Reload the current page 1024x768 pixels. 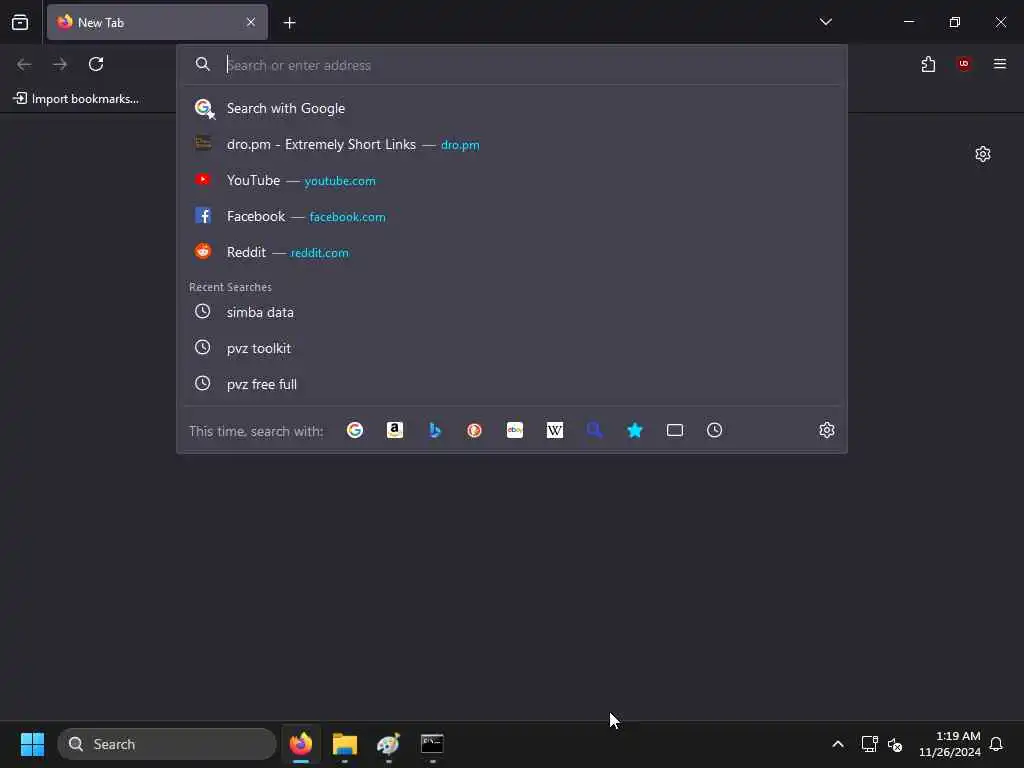[96, 64]
